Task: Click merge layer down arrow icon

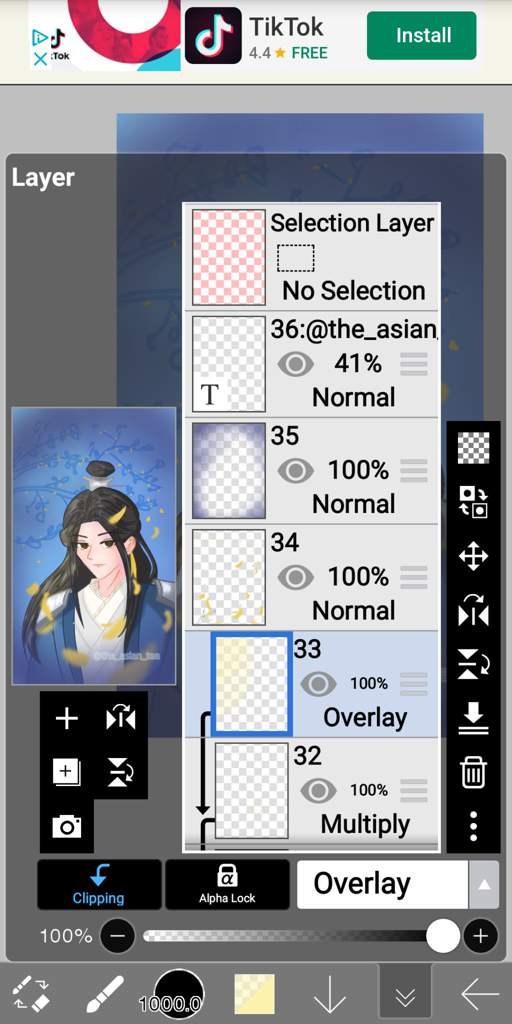Action: click(x=473, y=718)
